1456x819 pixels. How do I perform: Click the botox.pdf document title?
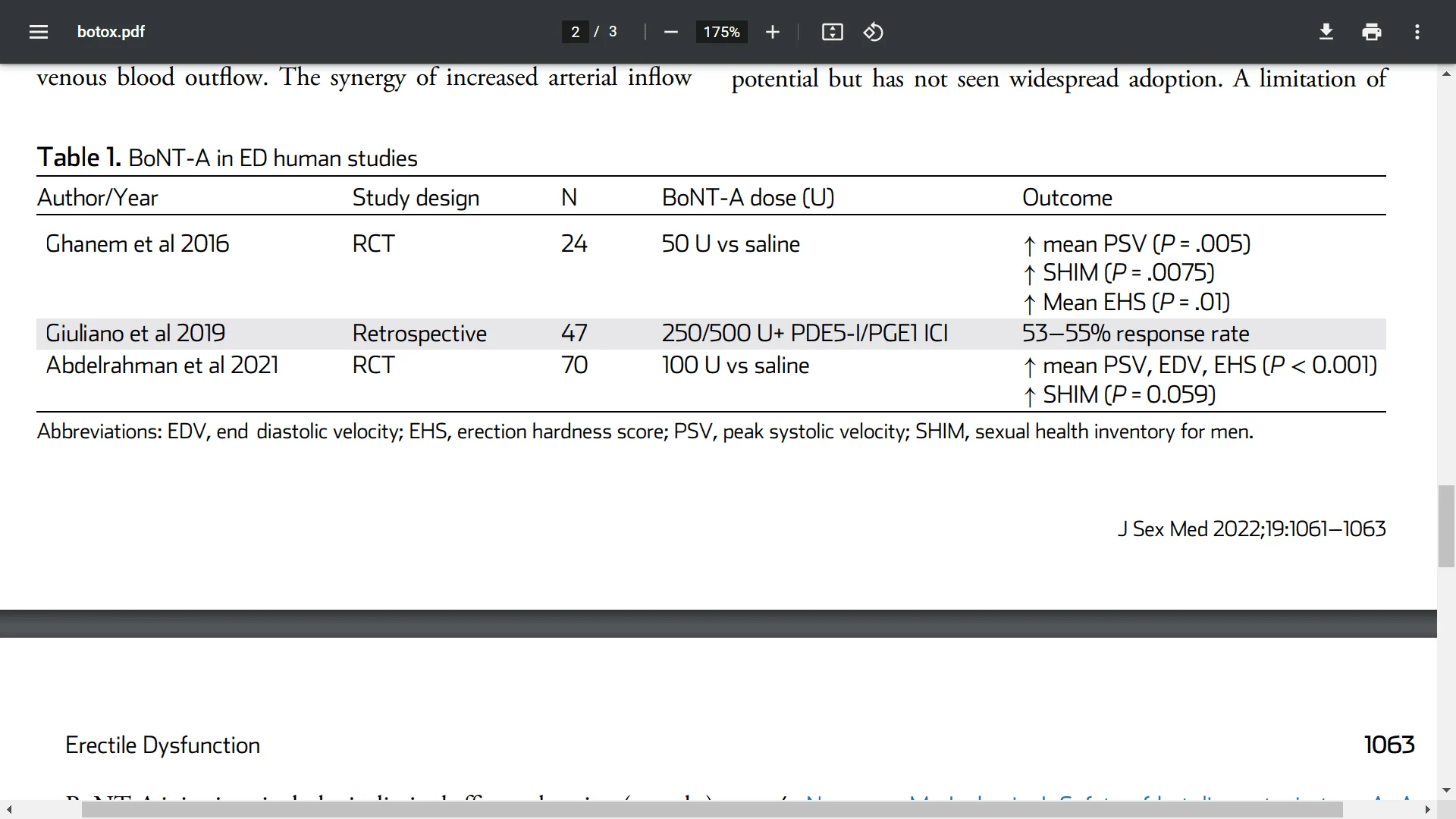[x=111, y=32]
